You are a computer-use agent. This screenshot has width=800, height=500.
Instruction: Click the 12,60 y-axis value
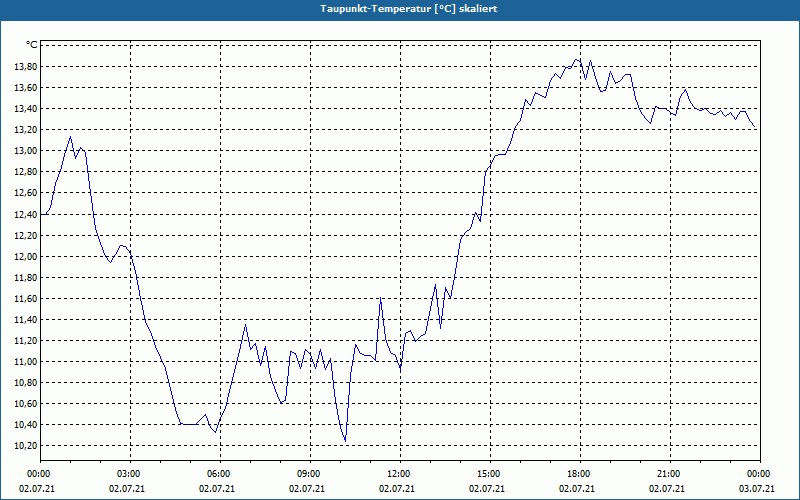[x=25, y=192]
